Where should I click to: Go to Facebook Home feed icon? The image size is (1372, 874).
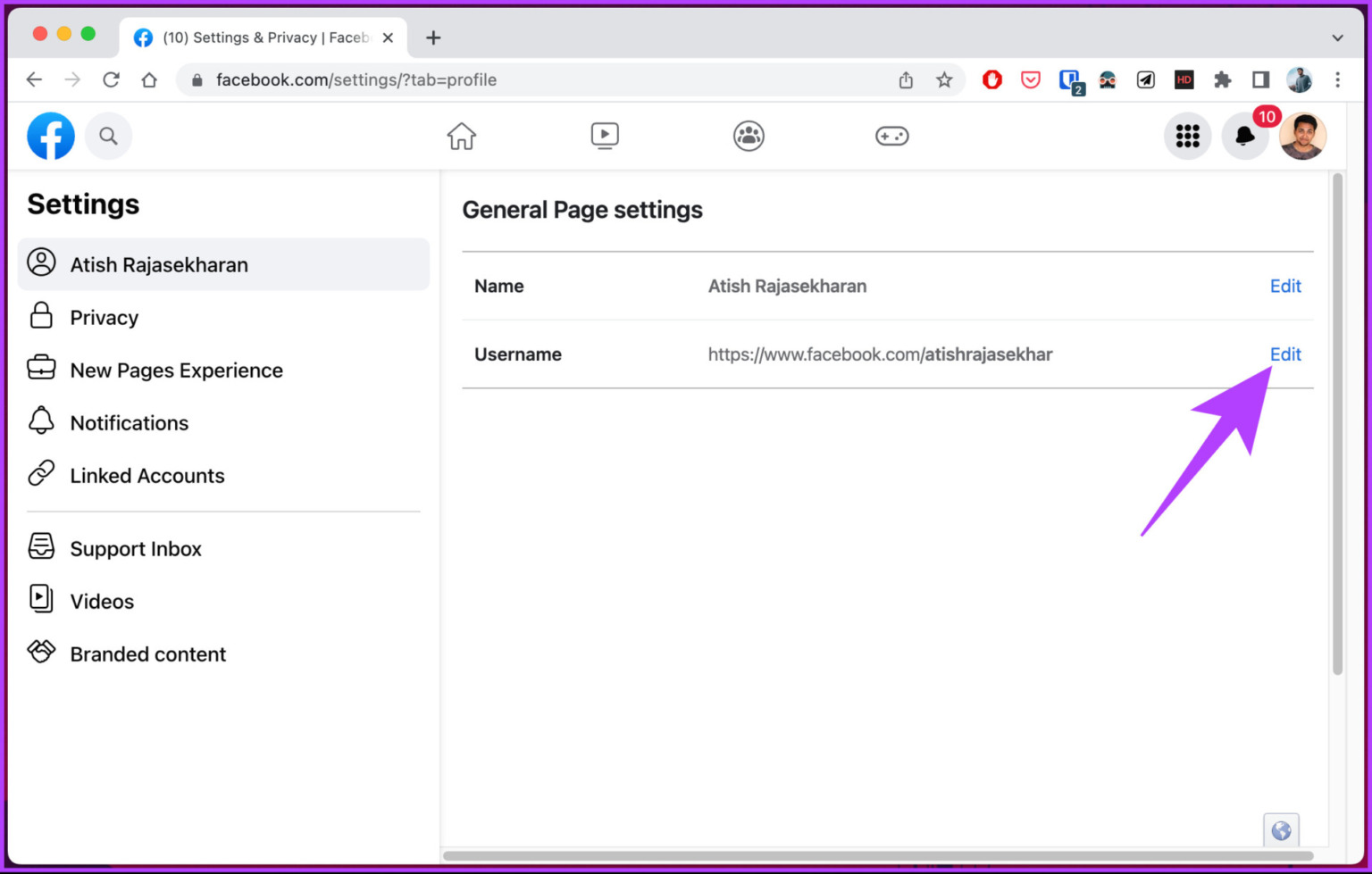pyautogui.click(x=462, y=137)
